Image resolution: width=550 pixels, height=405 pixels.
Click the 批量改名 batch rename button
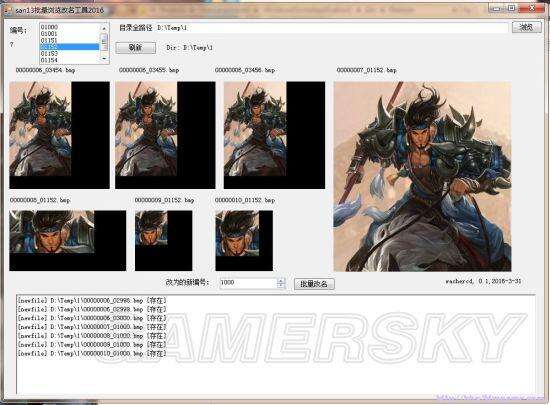[x=314, y=284]
